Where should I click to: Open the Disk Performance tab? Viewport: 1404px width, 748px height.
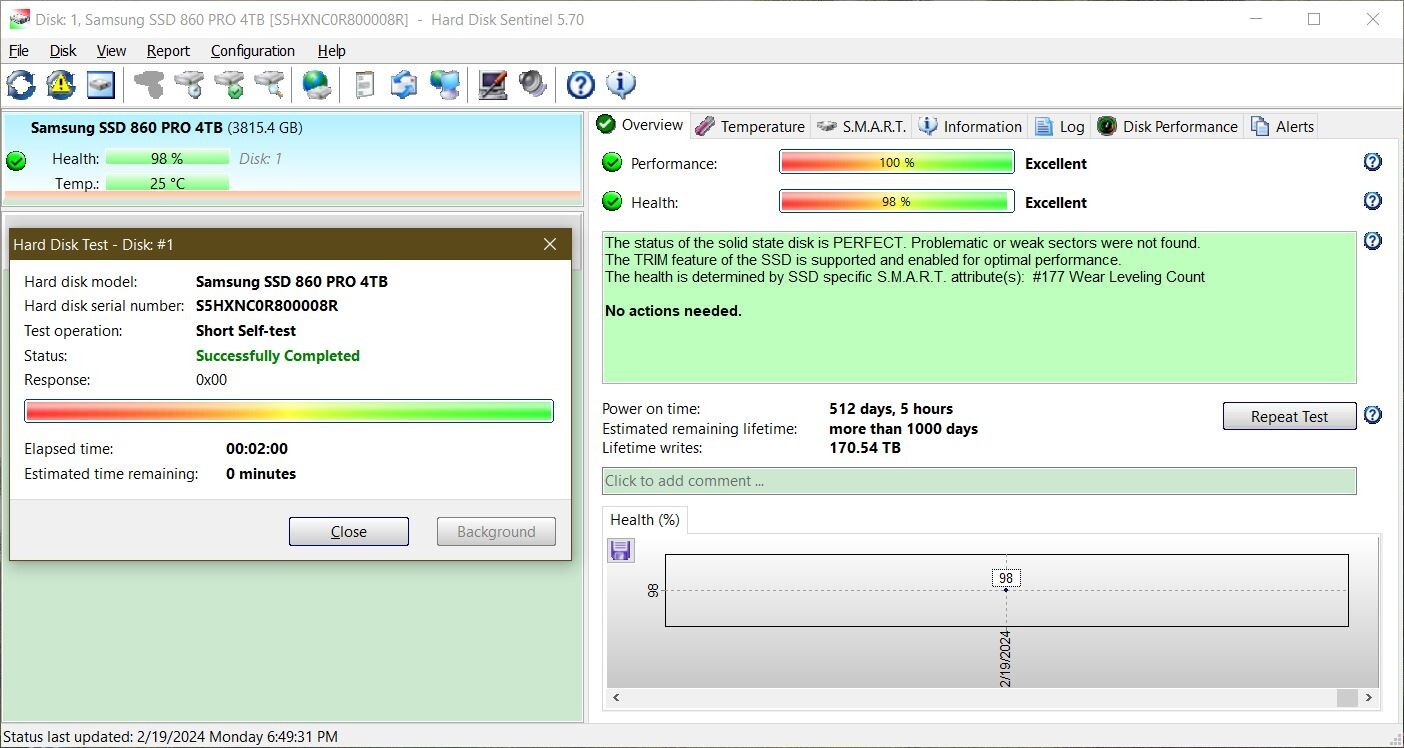(1167, 126)
